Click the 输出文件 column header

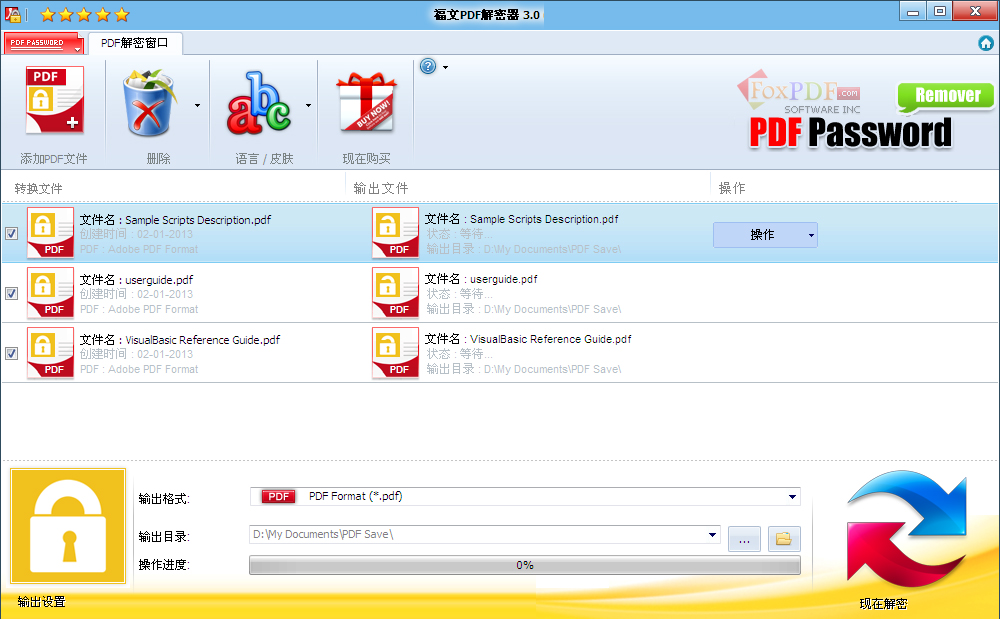381,188
